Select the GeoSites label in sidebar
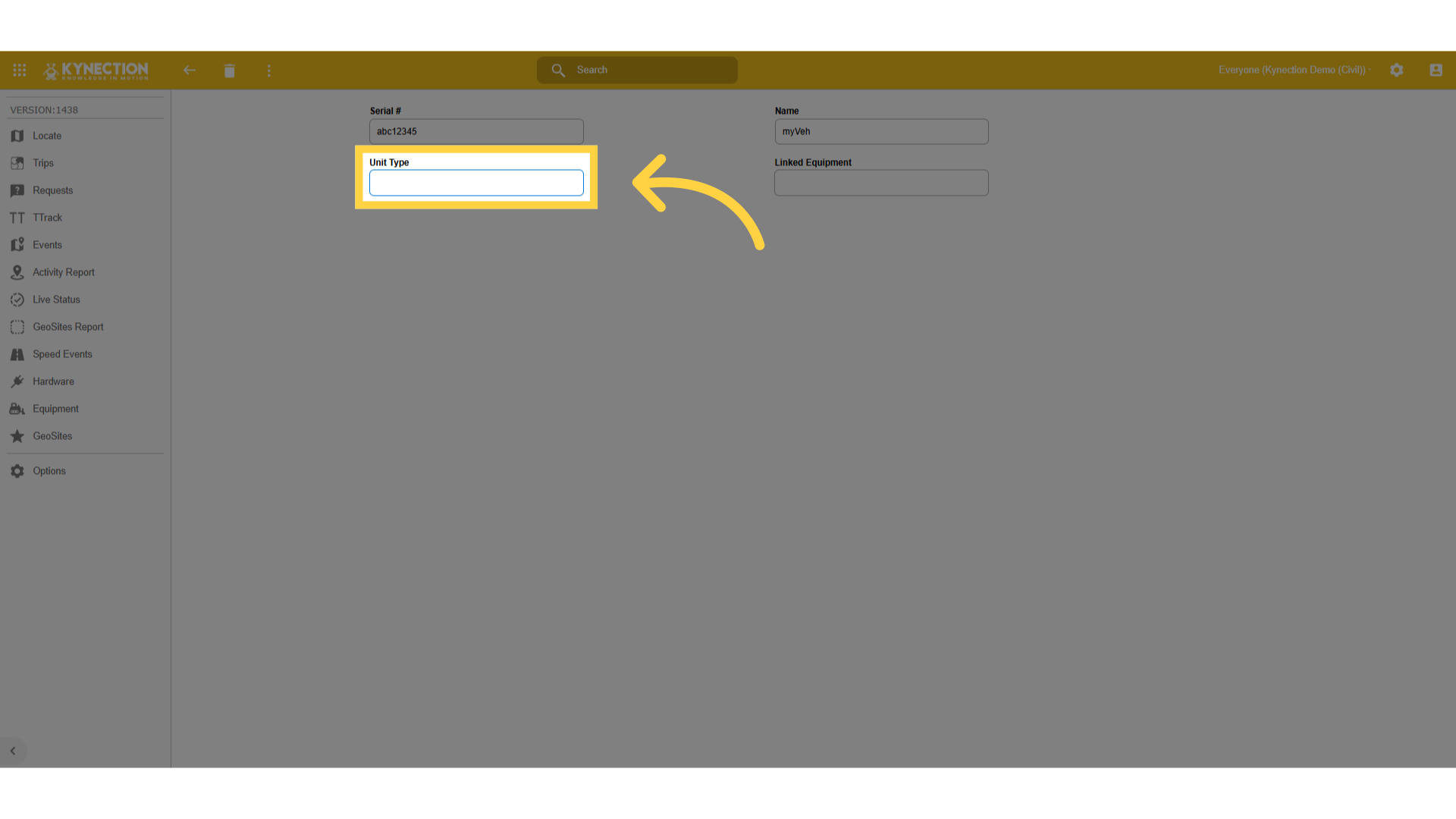This screenshot has width=1456, height=819. pos(52,436)
